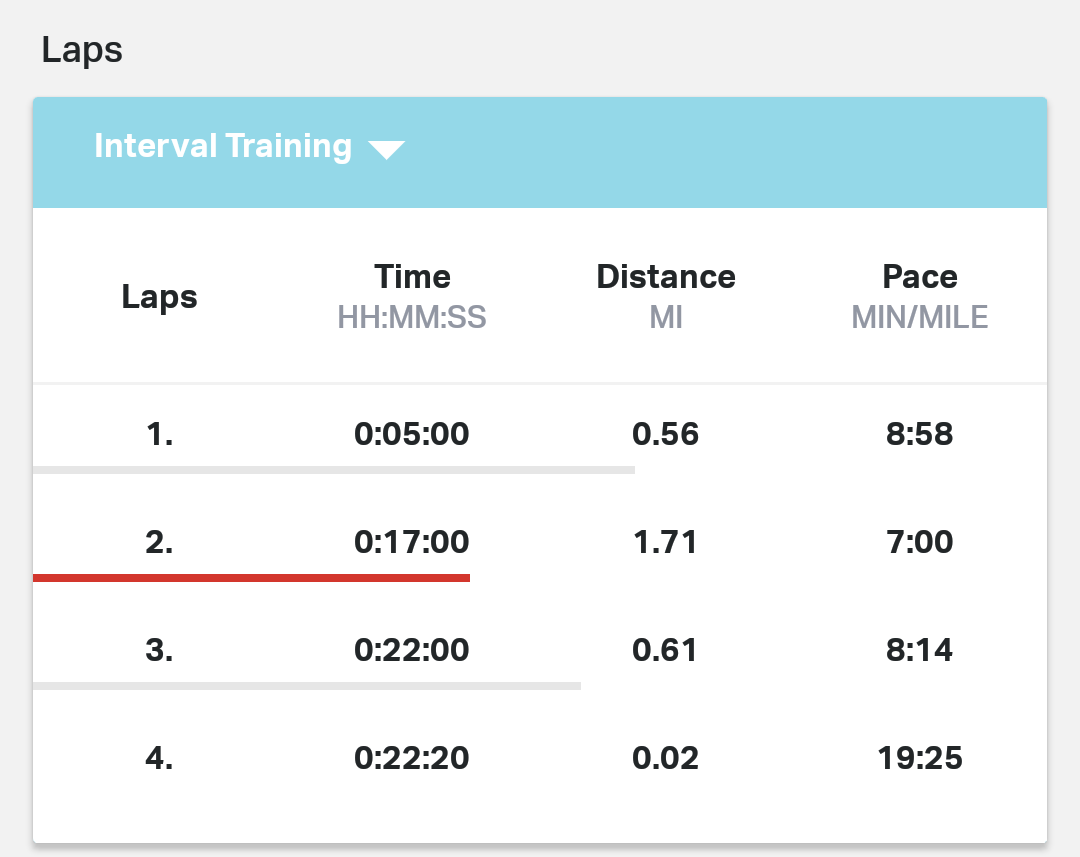Image resolution: width=1080 pixels, height=857 pixels.
Task: Click the red progress bar under lap 2
Action: tap(251, 578)
